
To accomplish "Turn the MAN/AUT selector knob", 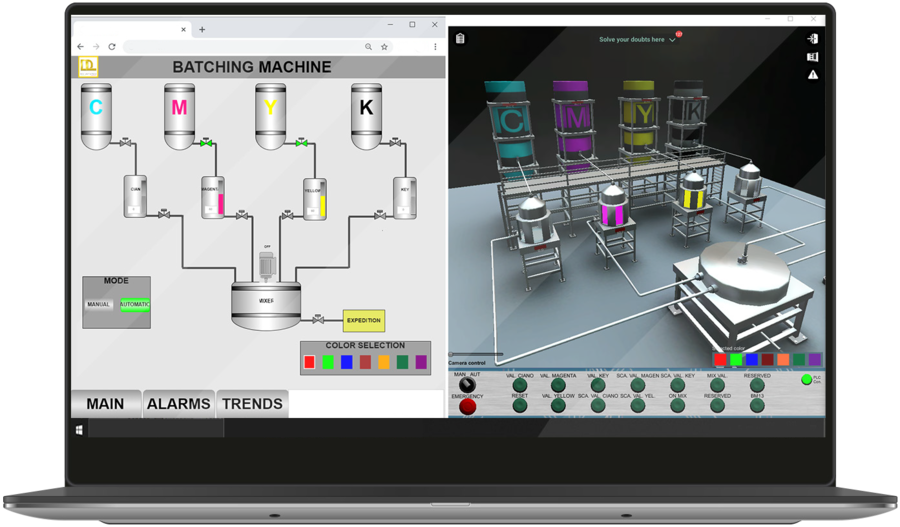I will (467, 385).
